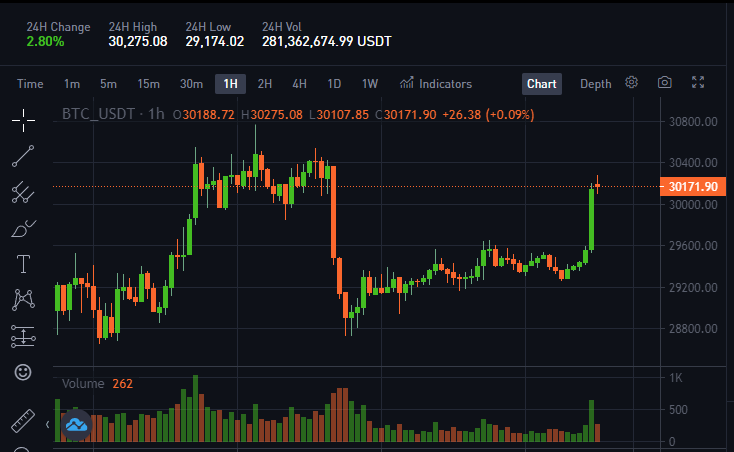The height and width of the screenshot is (452, 734).
Task: Switch to the Chart view
Action: 542,84
